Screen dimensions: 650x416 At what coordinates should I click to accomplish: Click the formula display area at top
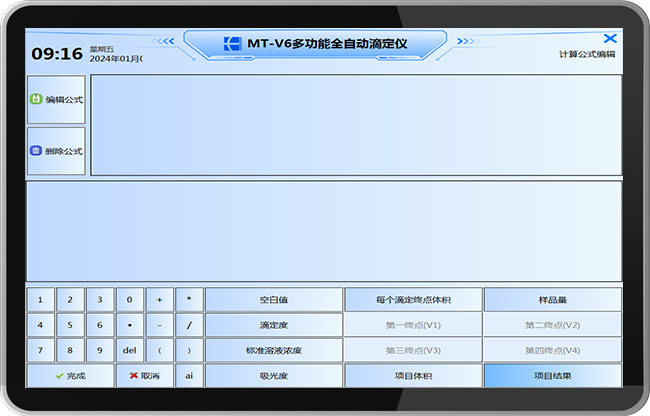point(355,125)
